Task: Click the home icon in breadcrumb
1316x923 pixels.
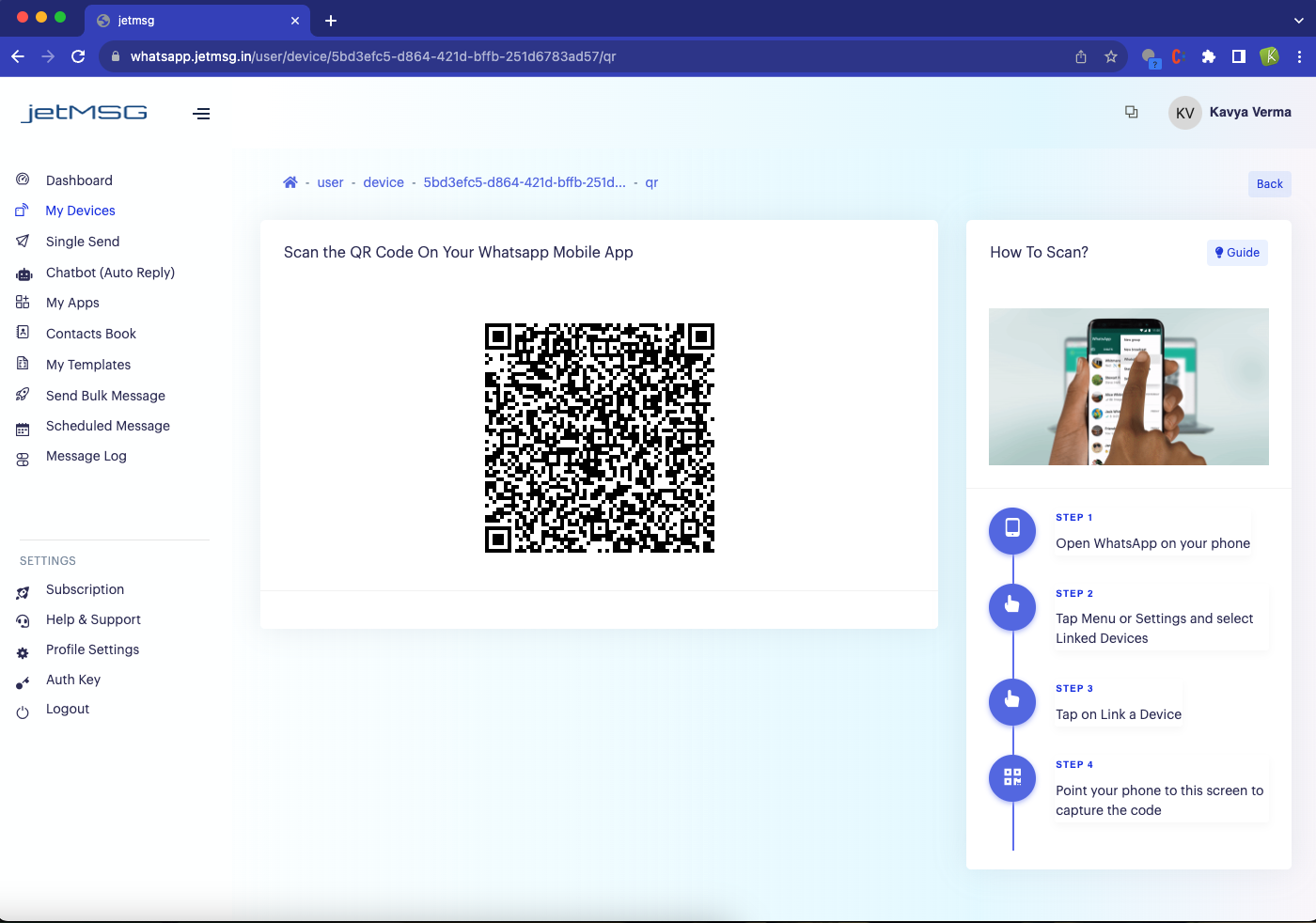Action: [290, 182]
